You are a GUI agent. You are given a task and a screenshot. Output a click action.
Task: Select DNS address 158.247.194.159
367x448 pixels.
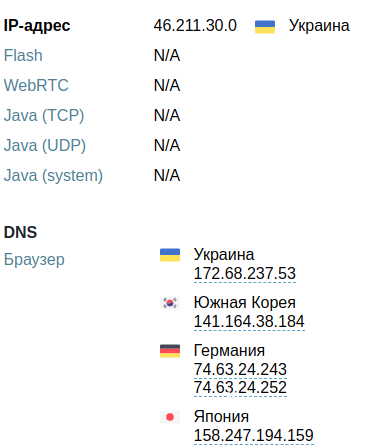tap(253, 435)
